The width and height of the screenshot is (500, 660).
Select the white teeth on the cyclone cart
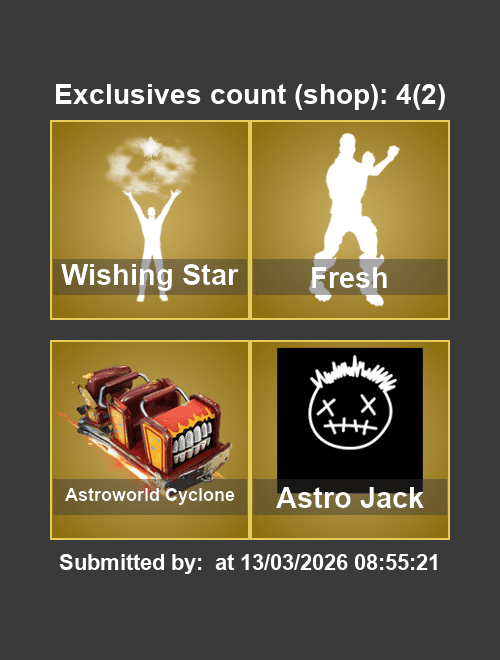click(192, 441)
